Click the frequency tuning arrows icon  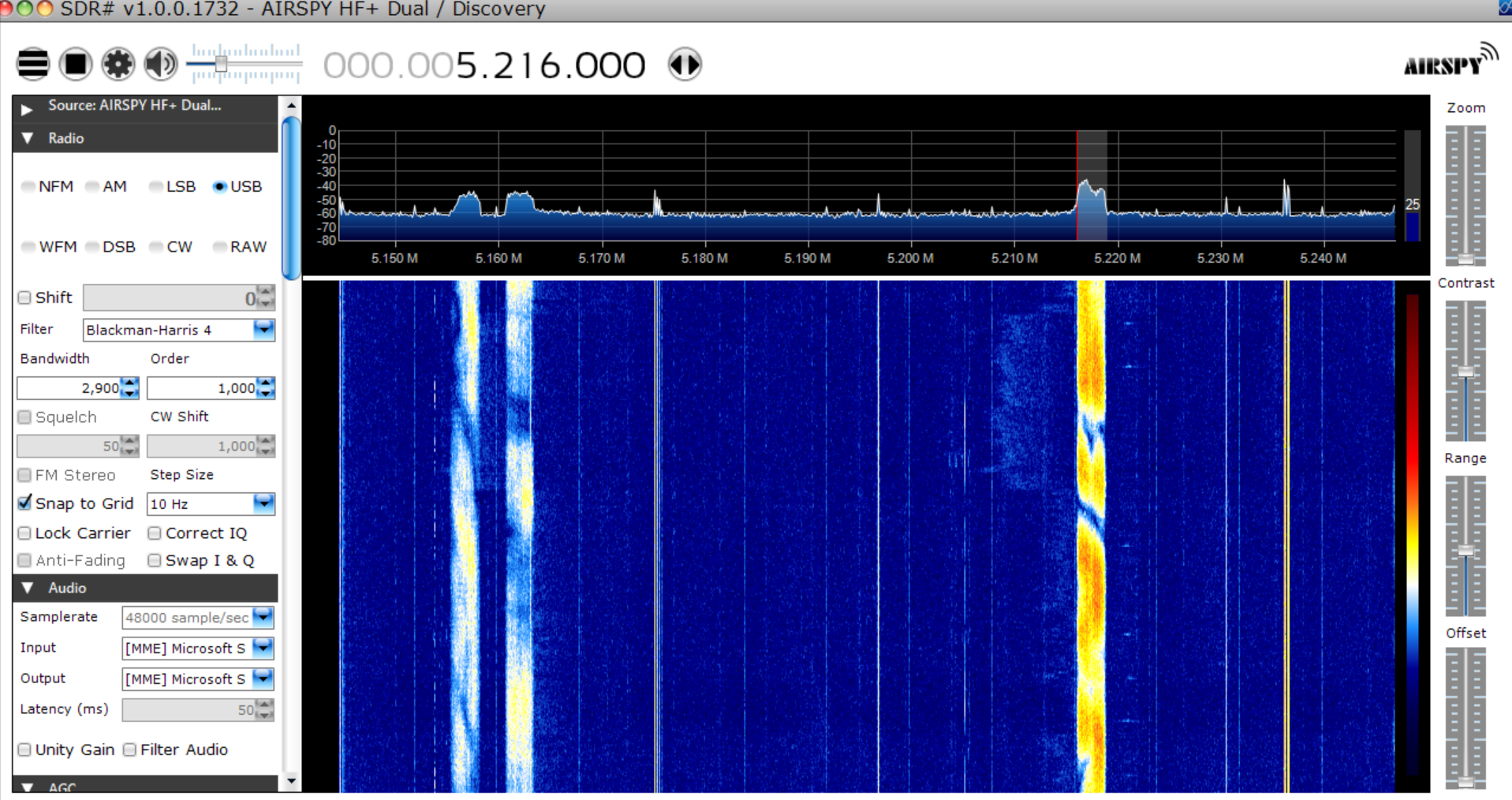point(684,64)
